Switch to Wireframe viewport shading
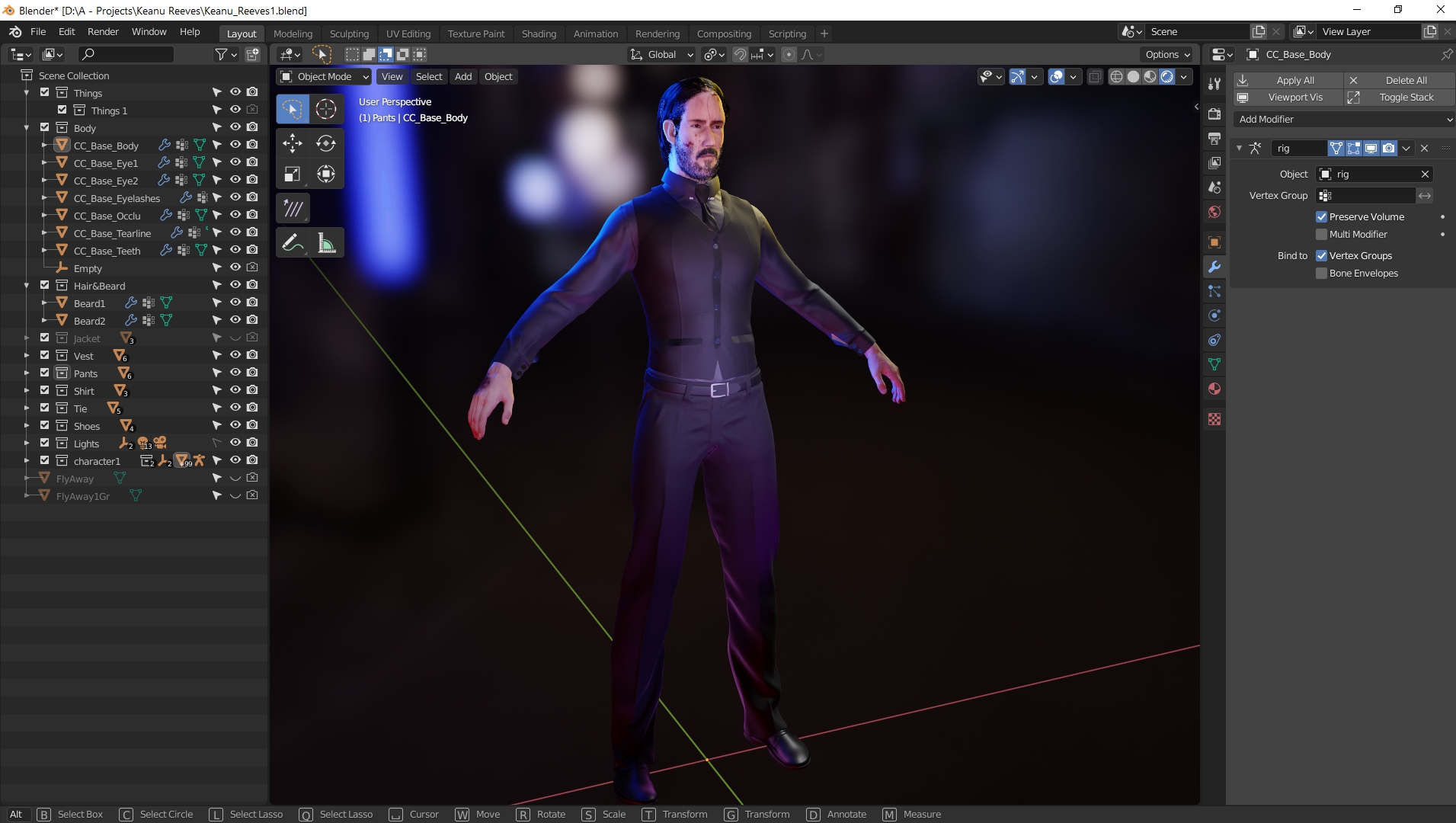The height and width of the screenshot is (823, 1456). click(1116, 76)
